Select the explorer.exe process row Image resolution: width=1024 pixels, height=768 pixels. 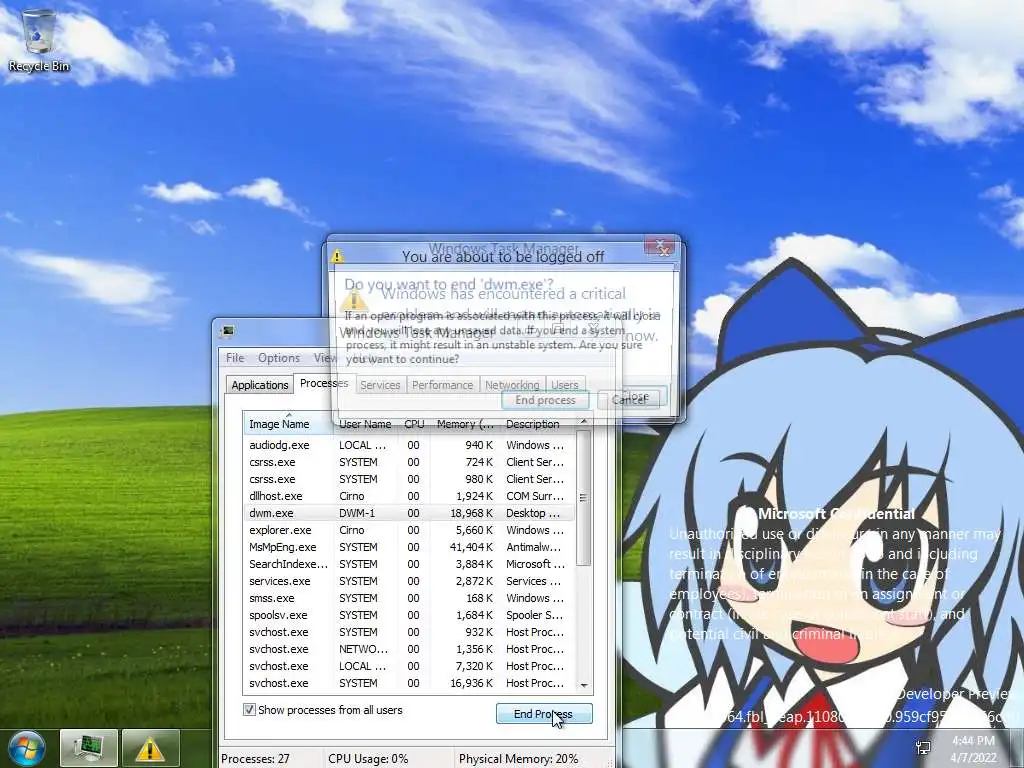coord(409,530)
